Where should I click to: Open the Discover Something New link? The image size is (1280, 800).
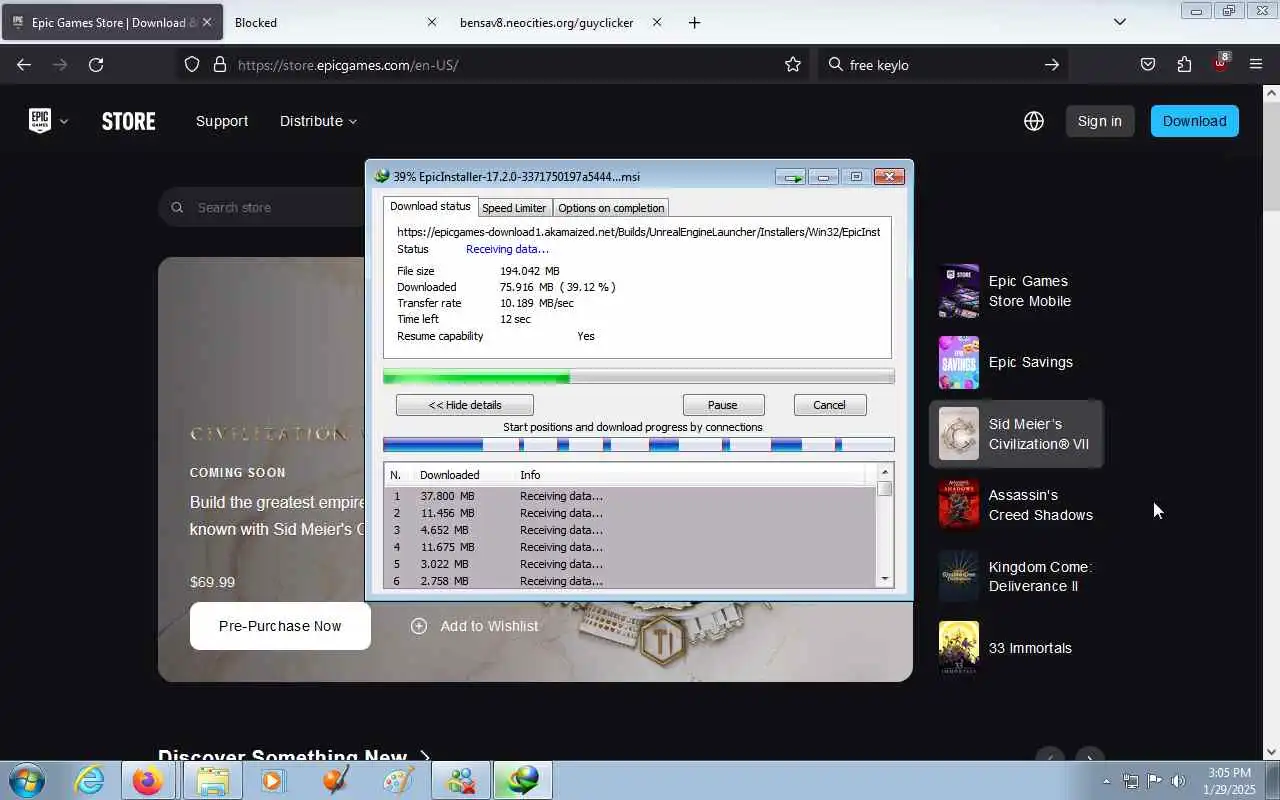click(294, 756)
